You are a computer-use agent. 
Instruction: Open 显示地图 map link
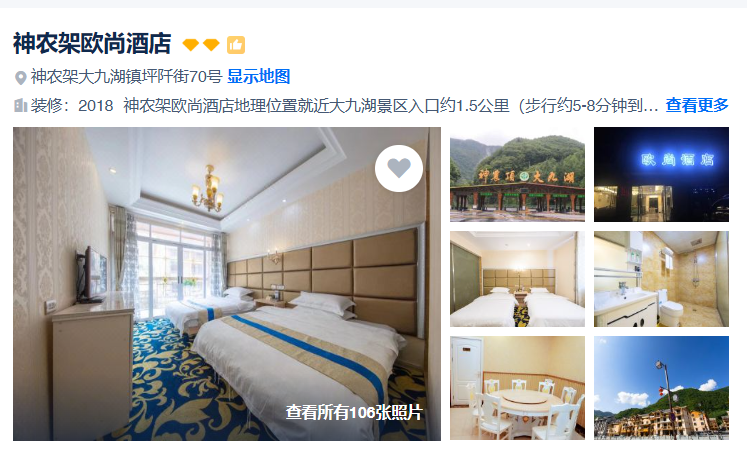(259, 76)
